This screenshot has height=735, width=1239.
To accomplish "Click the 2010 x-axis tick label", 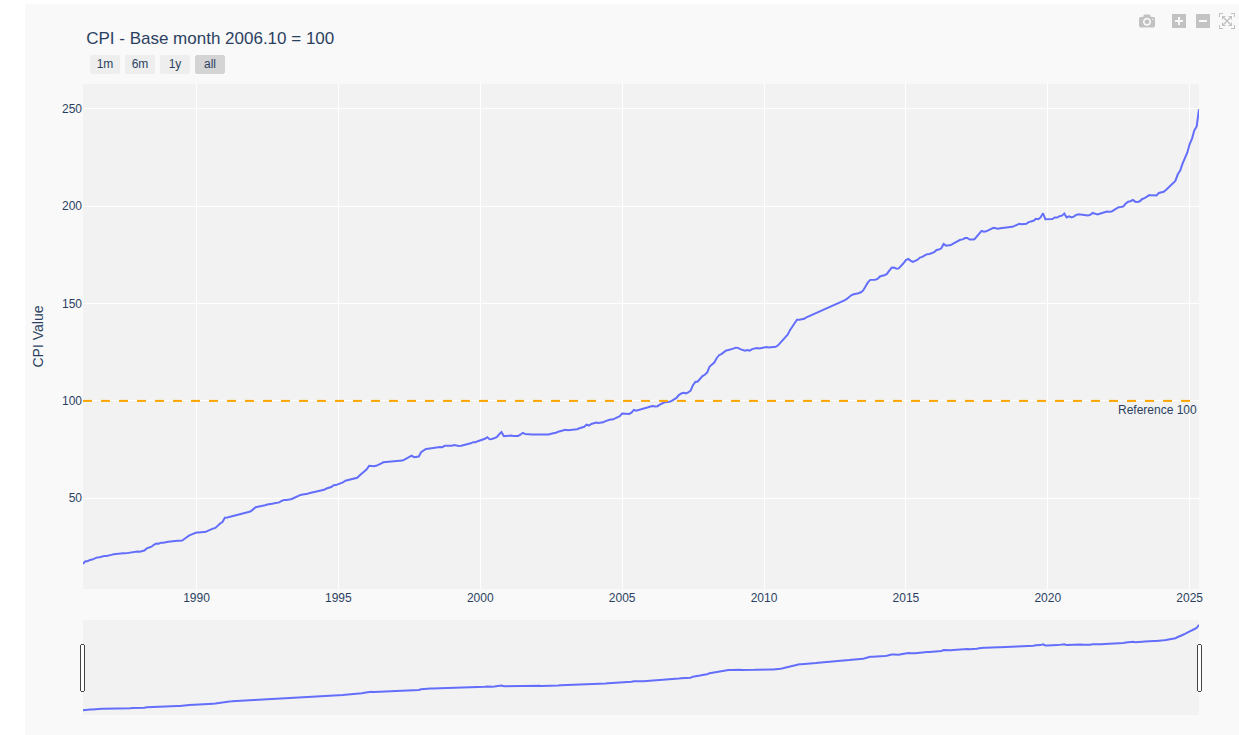I will click(x=764, y=598).
